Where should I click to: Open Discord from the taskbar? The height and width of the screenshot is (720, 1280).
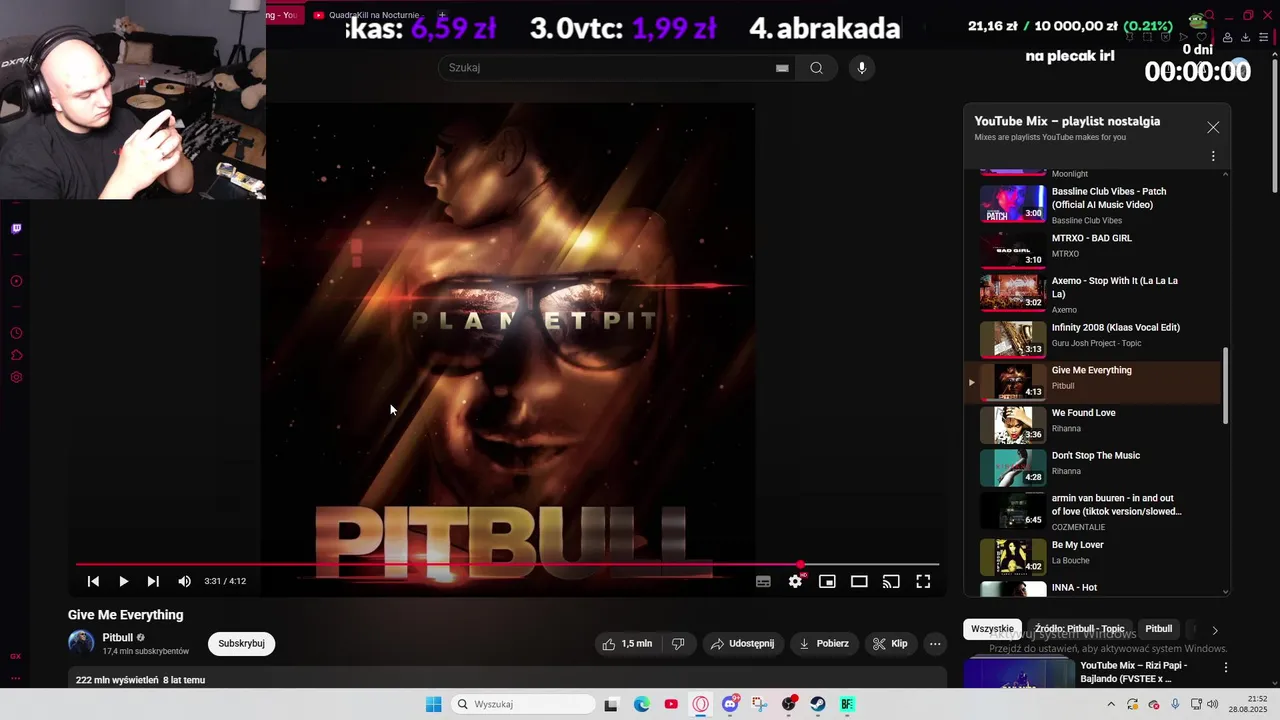tap(730, 704)
